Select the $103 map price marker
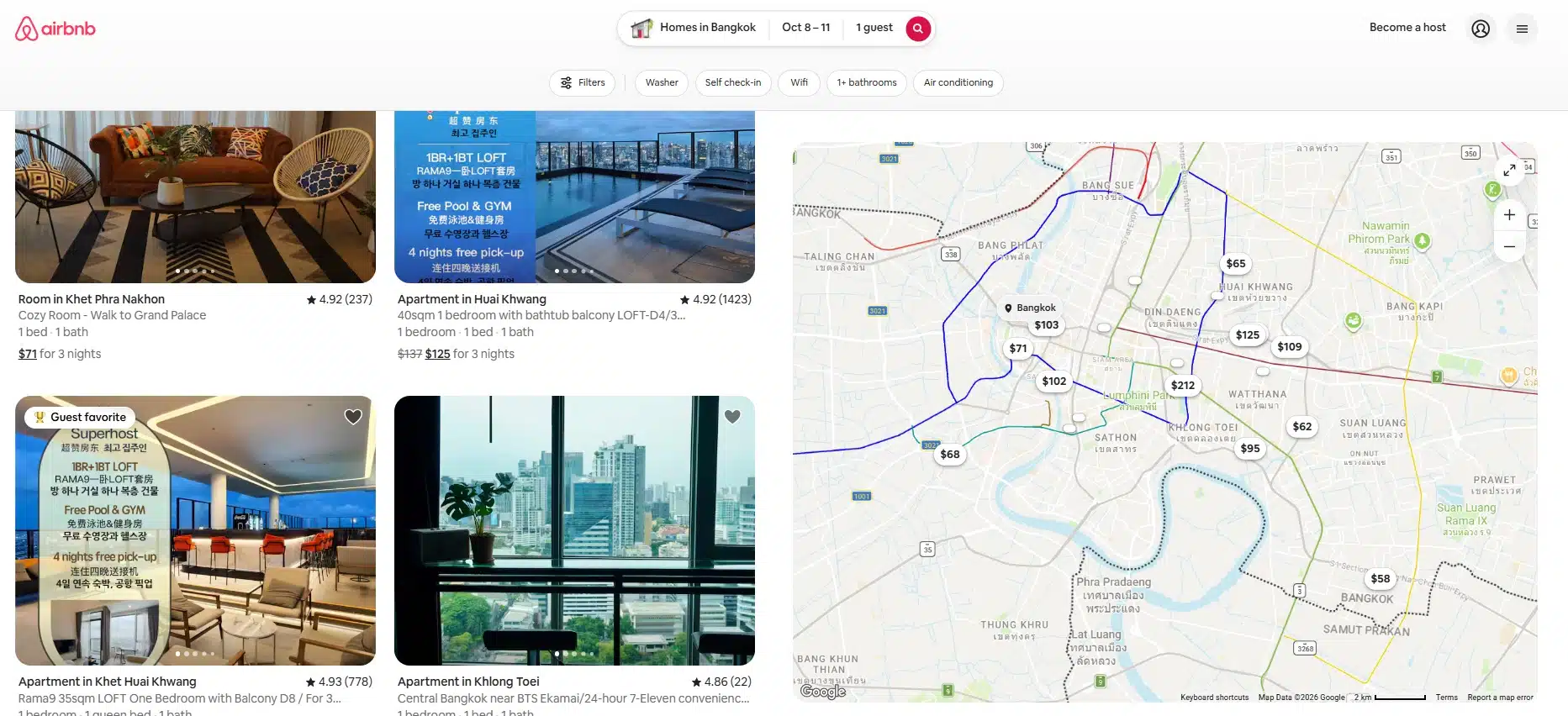Screen dimensions: 1568x716 click(x=1047, y=325)
